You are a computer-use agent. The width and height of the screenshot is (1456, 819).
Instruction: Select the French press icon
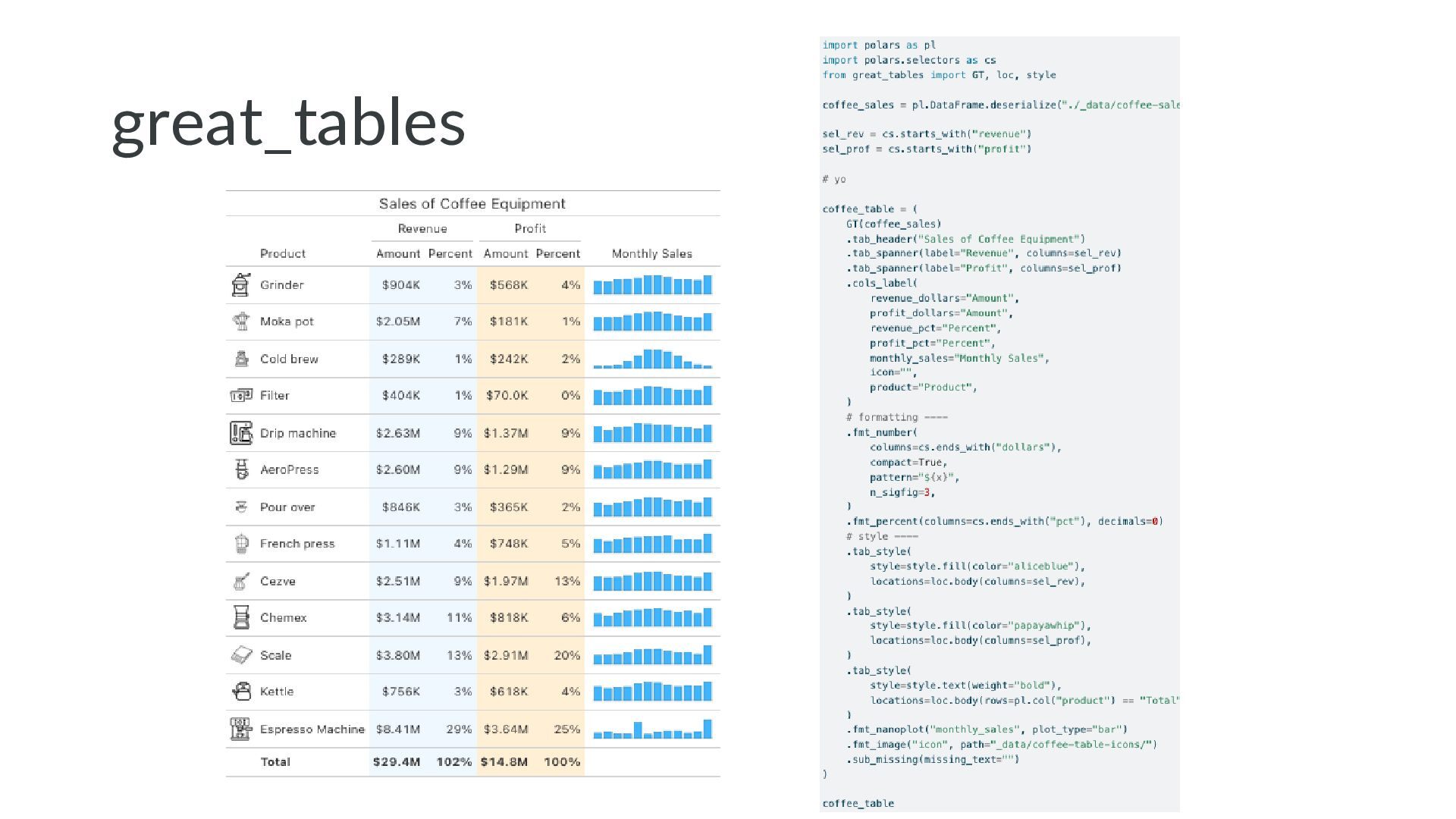point(241,544)
